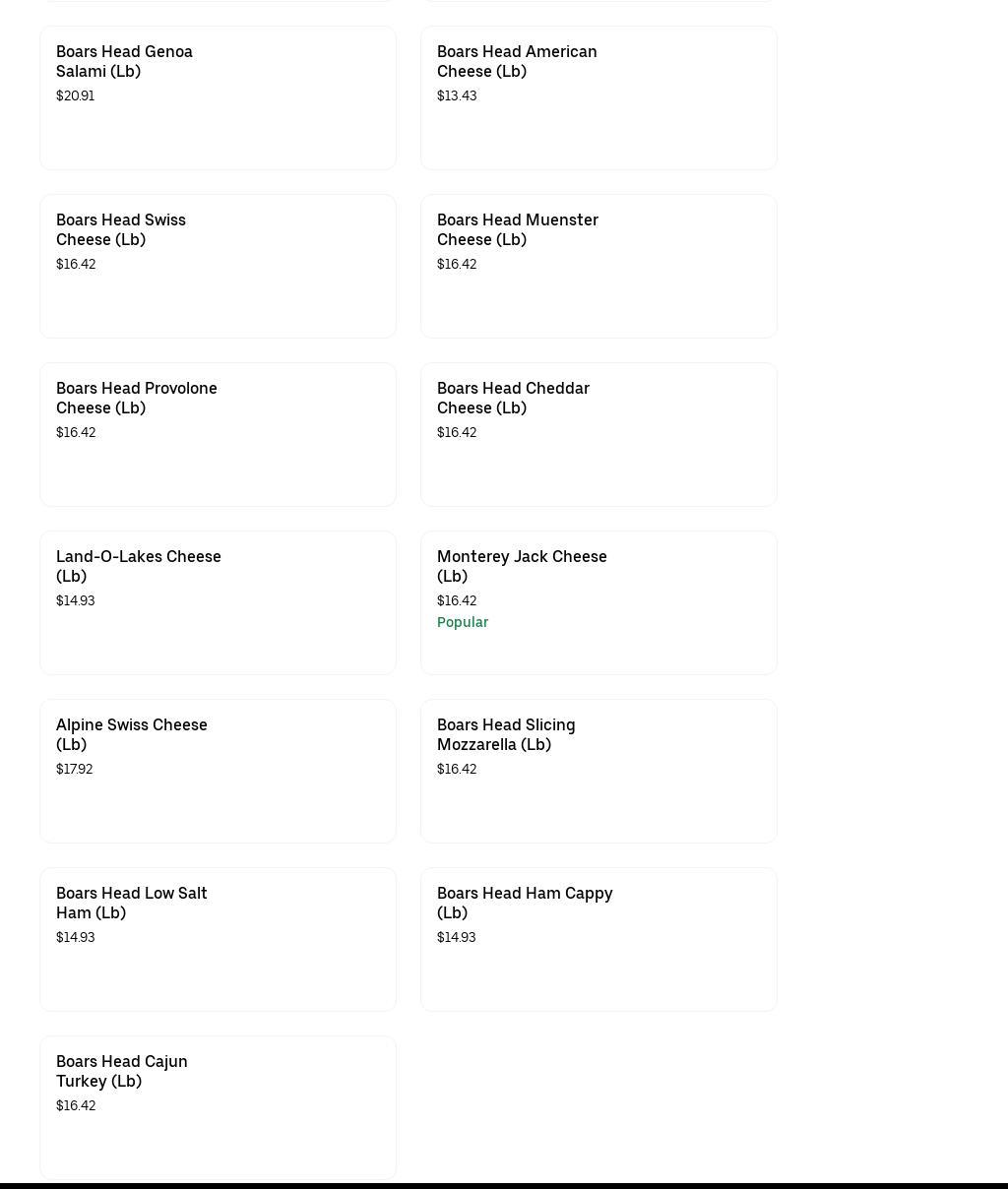This screenshot has height=1189, width=1008.
Task: Click Boars Head Low Salt Ham item
Action: [218, 940]
